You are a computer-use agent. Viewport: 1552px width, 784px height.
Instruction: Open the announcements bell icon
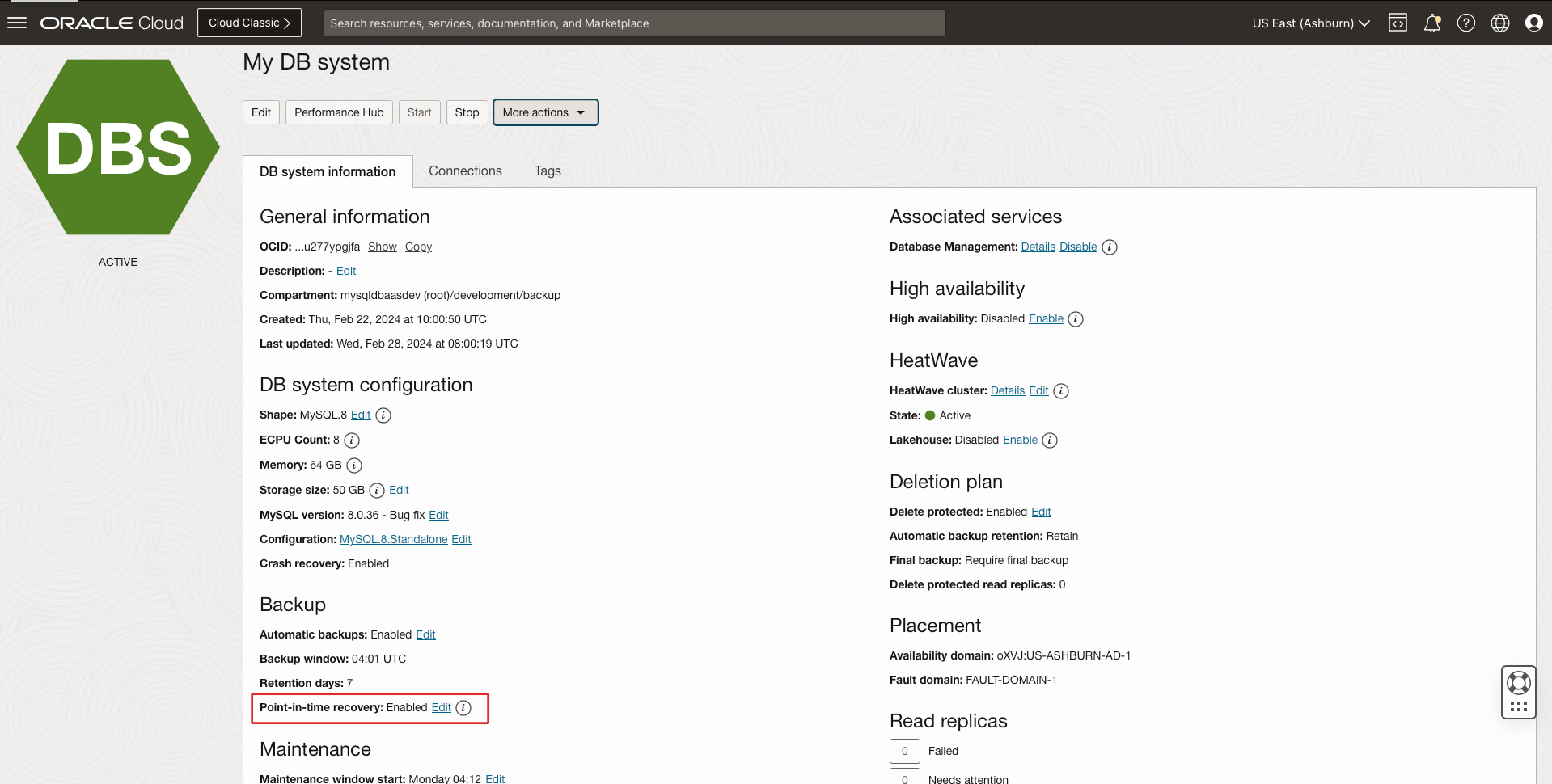point(1431,23)
